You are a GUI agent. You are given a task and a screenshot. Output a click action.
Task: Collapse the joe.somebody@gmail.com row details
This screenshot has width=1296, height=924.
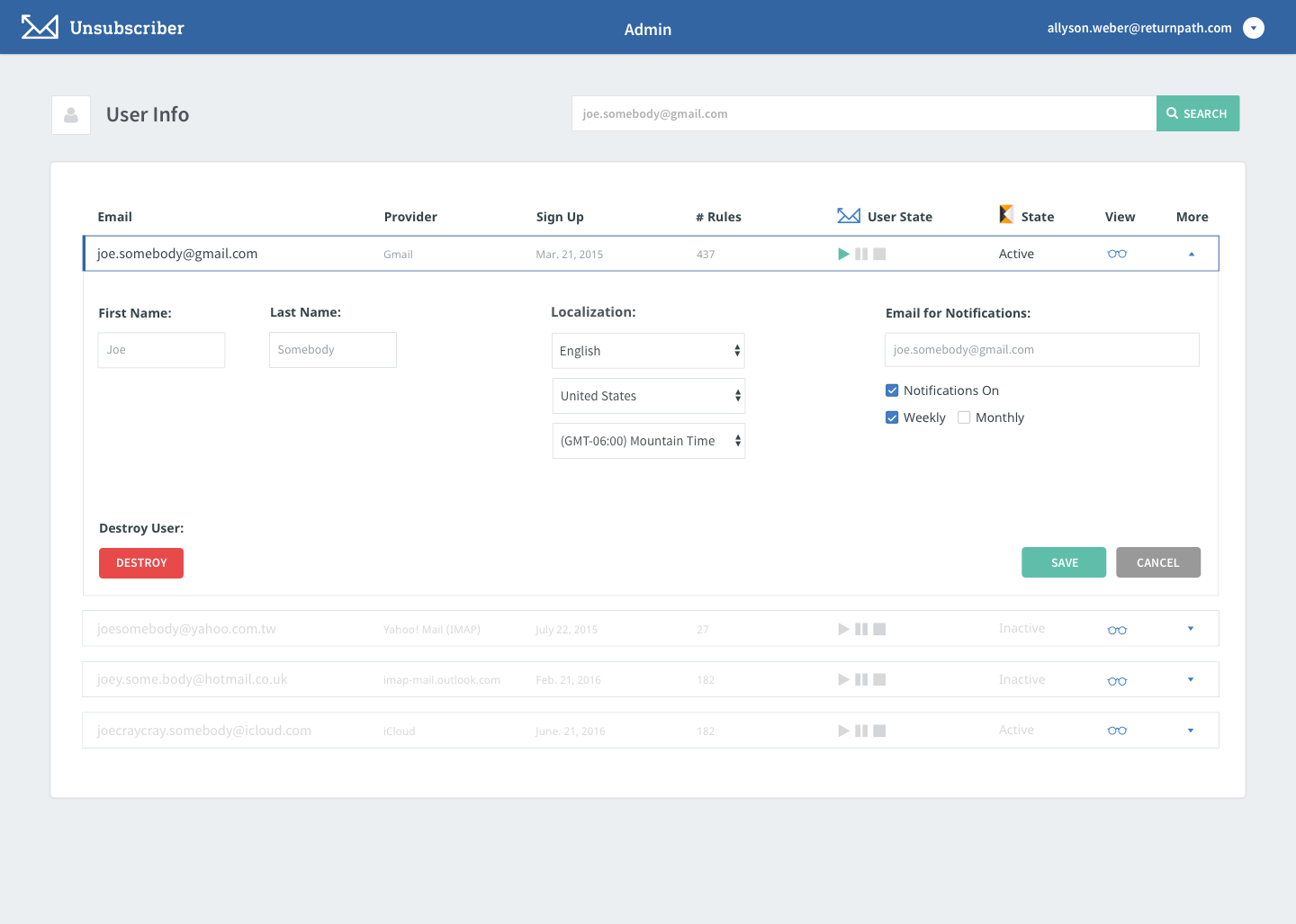click(x=1192, y=254)
